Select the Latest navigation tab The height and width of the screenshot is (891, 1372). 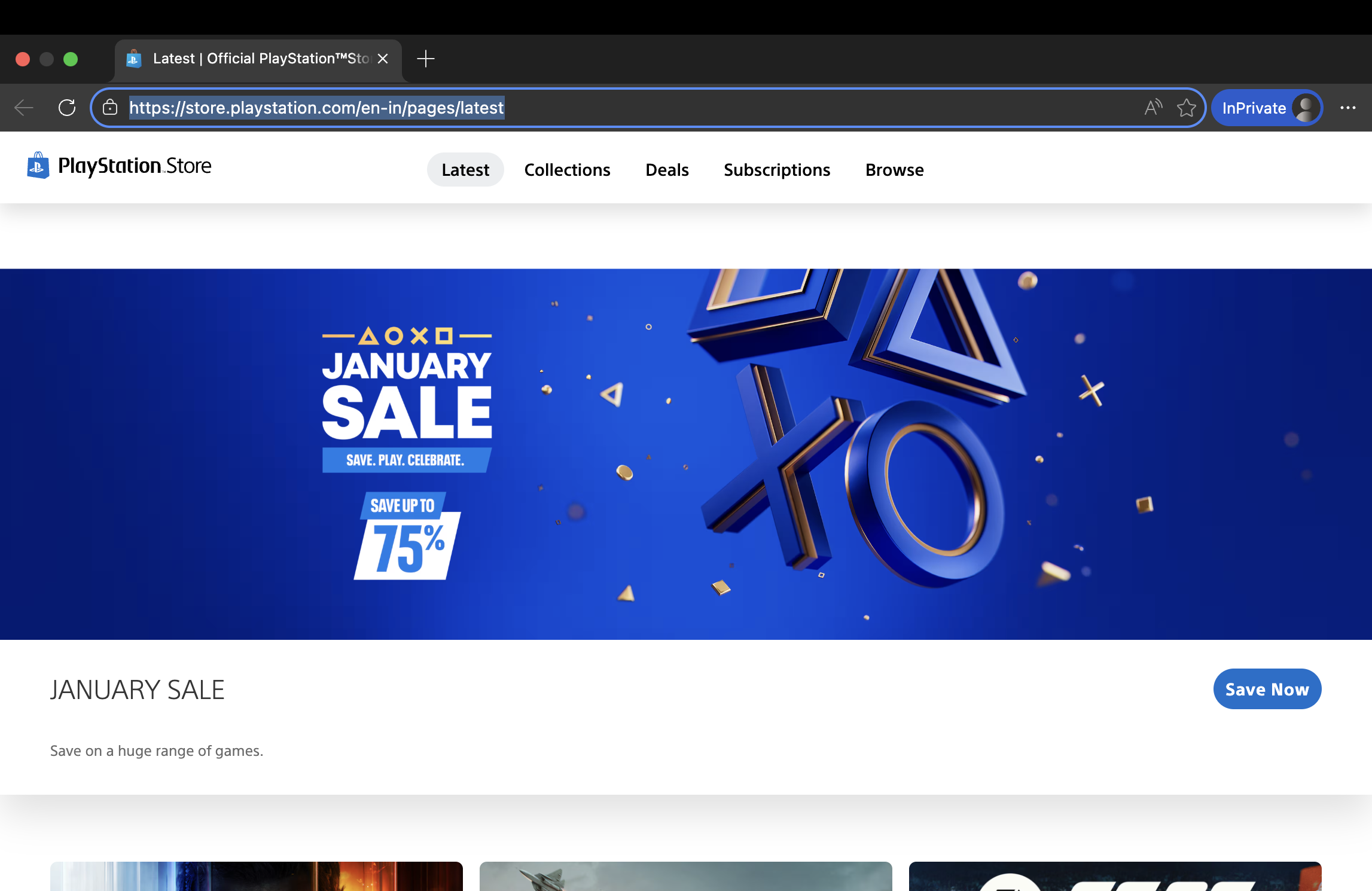tap(465, 170)
